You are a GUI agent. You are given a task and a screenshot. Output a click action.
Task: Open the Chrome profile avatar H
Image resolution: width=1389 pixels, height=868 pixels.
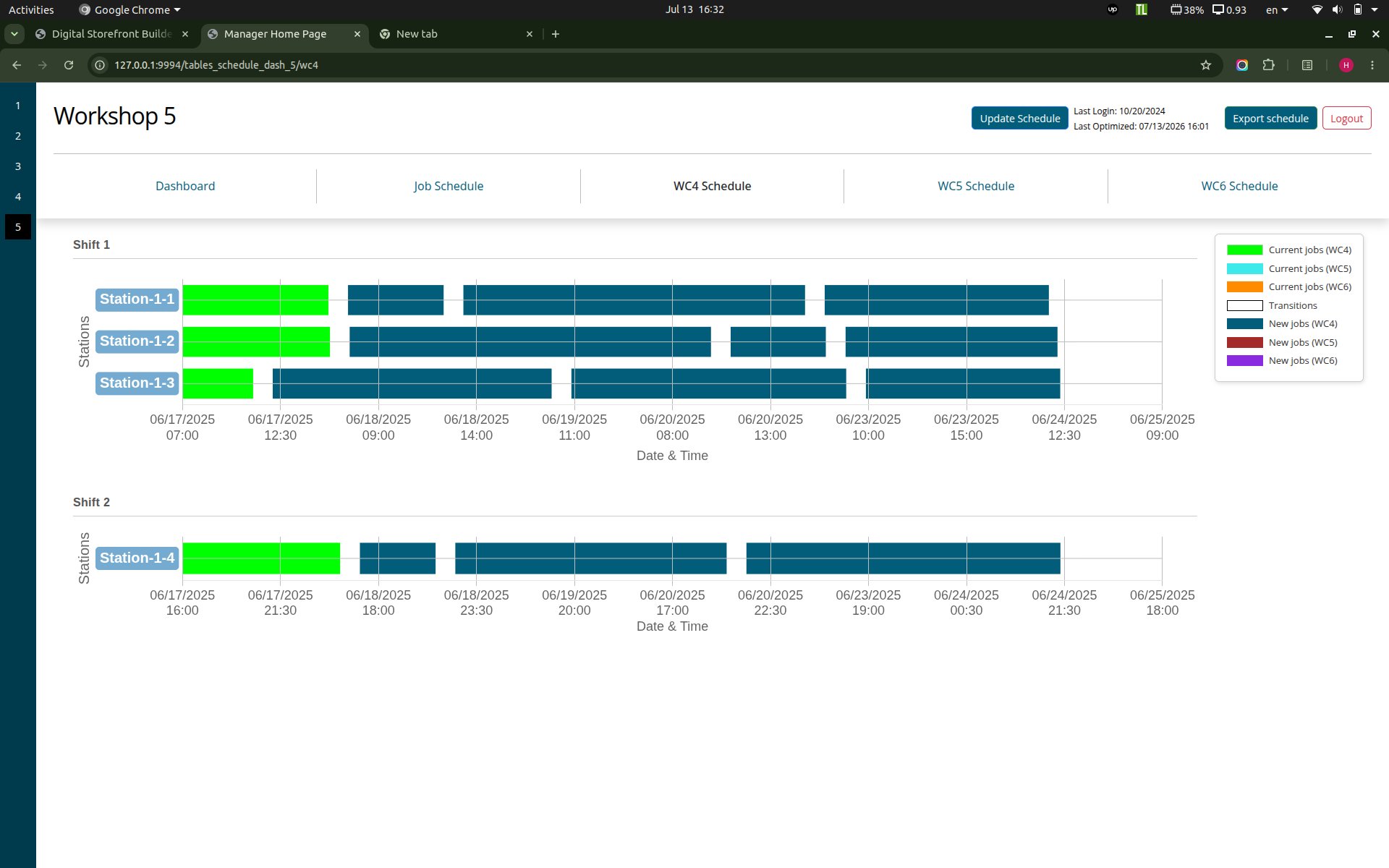(x=1346, y=65)
